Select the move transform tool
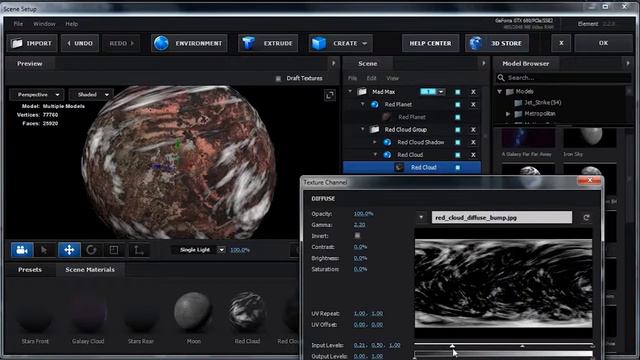 [x=69, y=250]
